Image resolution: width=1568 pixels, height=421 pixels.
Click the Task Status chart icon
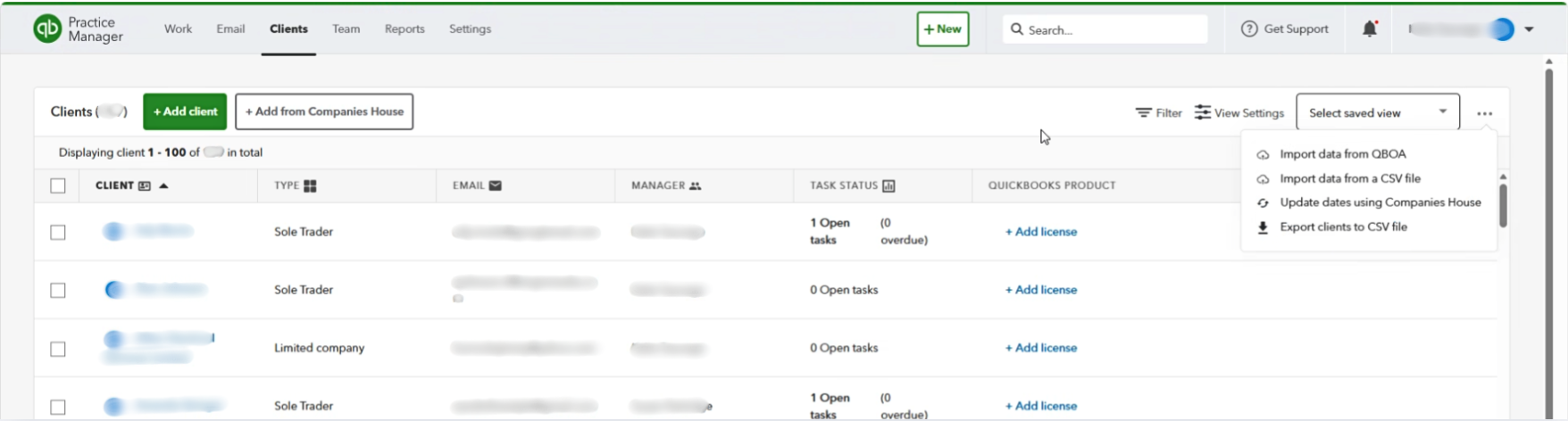[x=888, y=186]
